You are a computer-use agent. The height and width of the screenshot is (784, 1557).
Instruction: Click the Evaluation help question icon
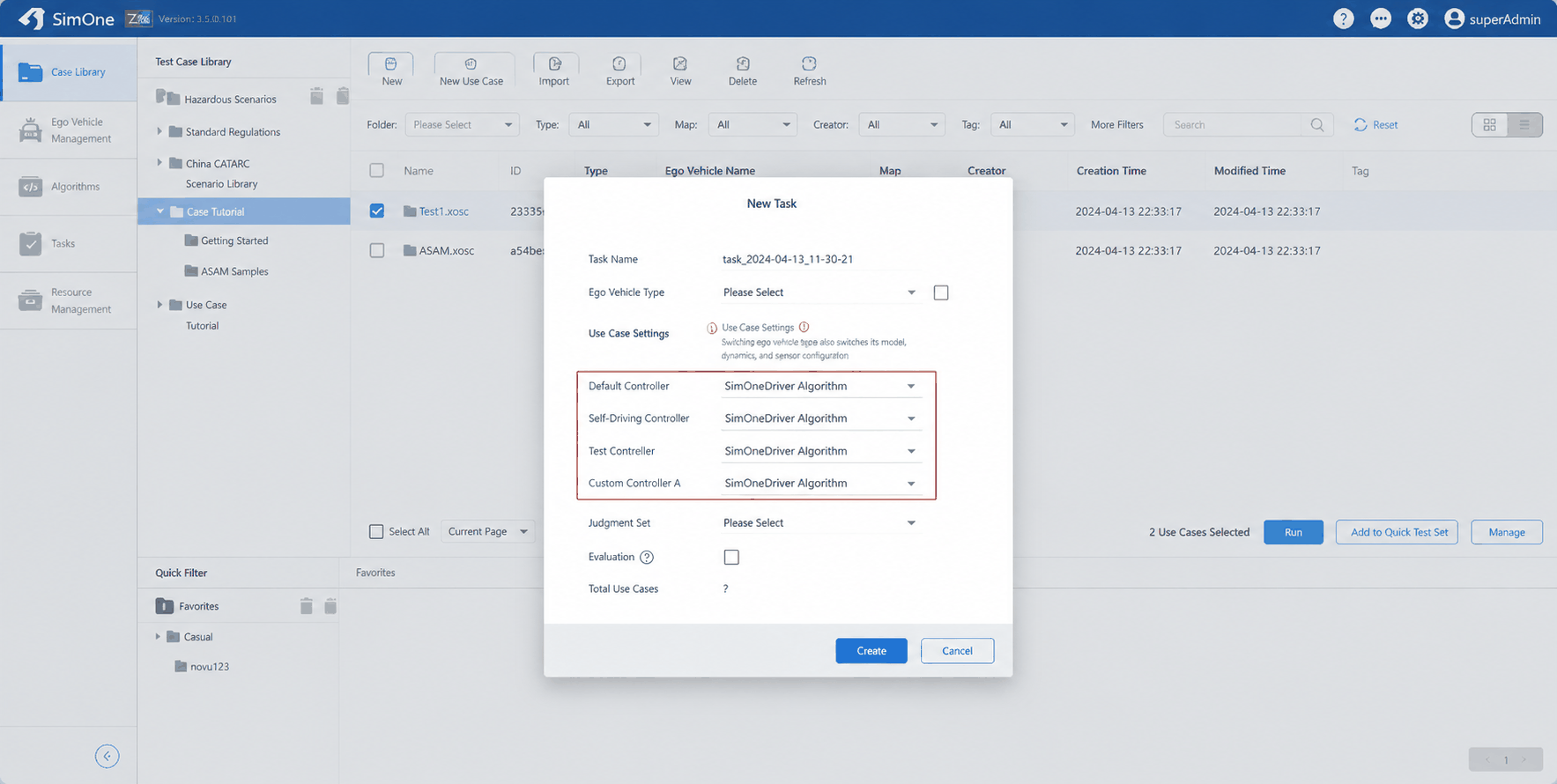tap(647, 558)
